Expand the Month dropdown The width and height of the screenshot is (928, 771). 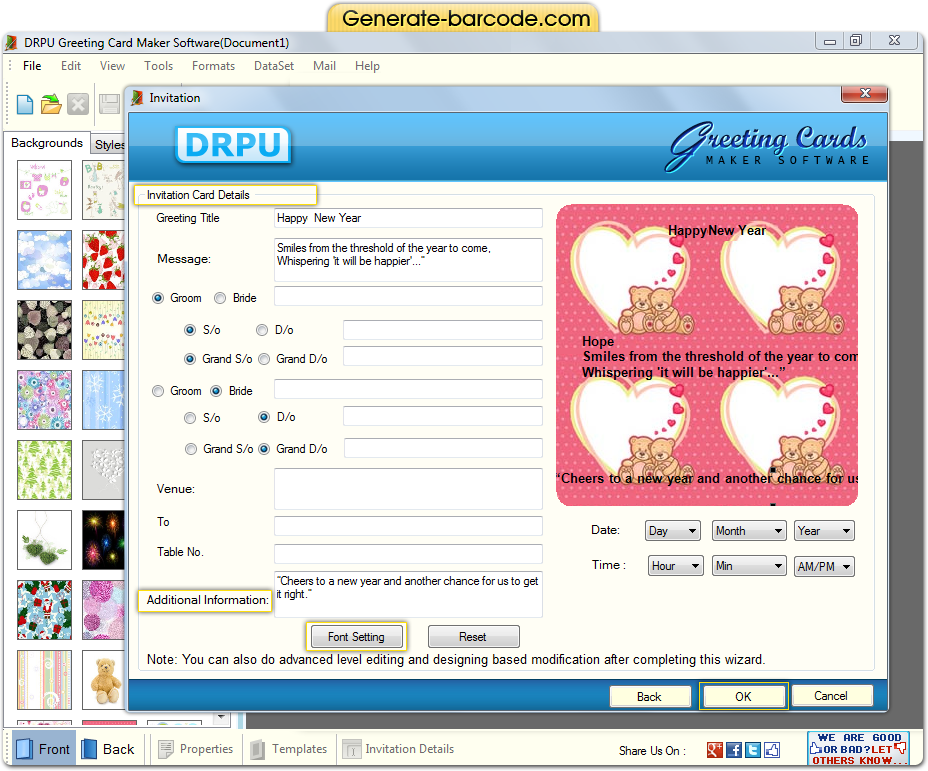748,531
